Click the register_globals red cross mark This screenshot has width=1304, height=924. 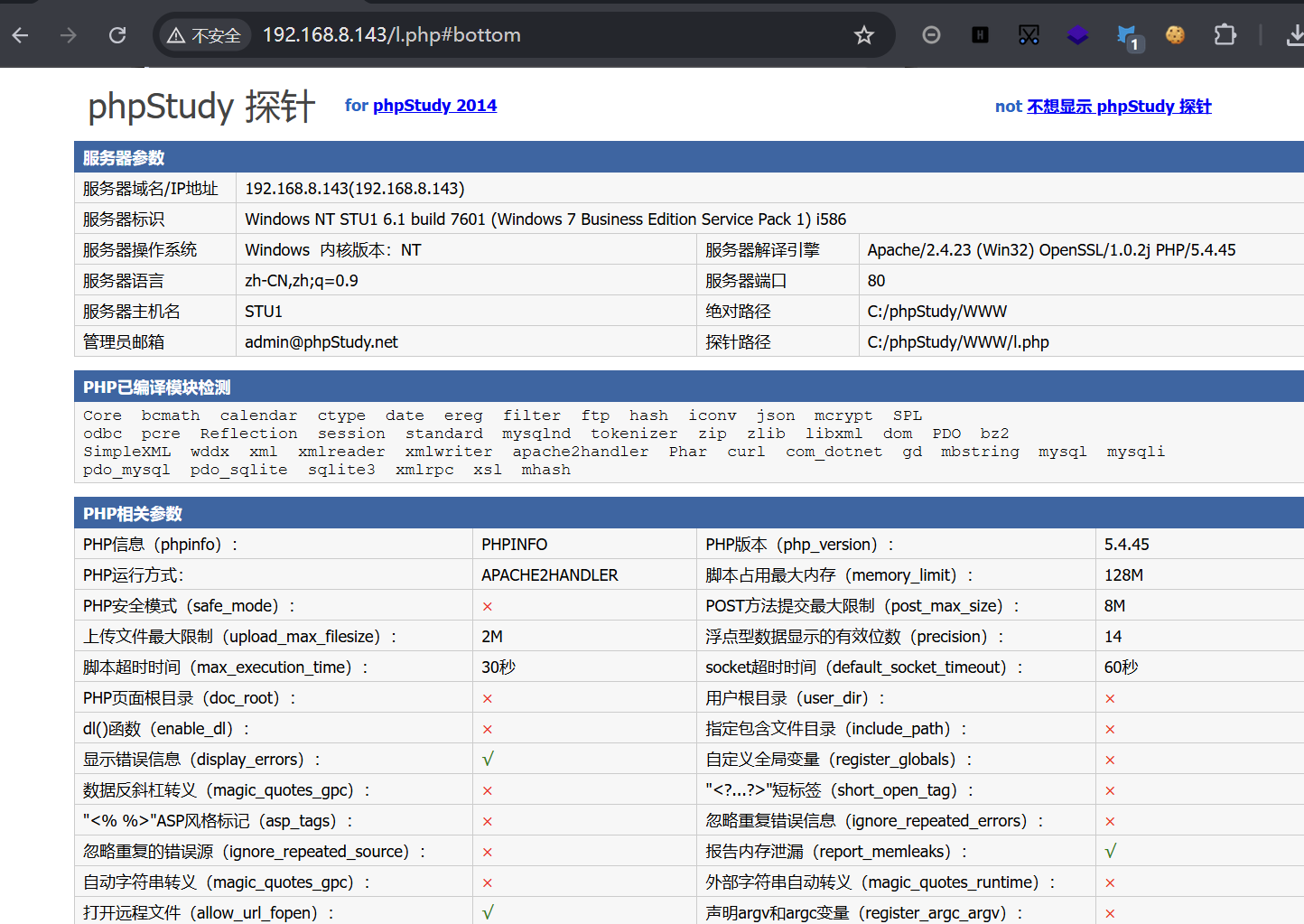point(1110,761)
